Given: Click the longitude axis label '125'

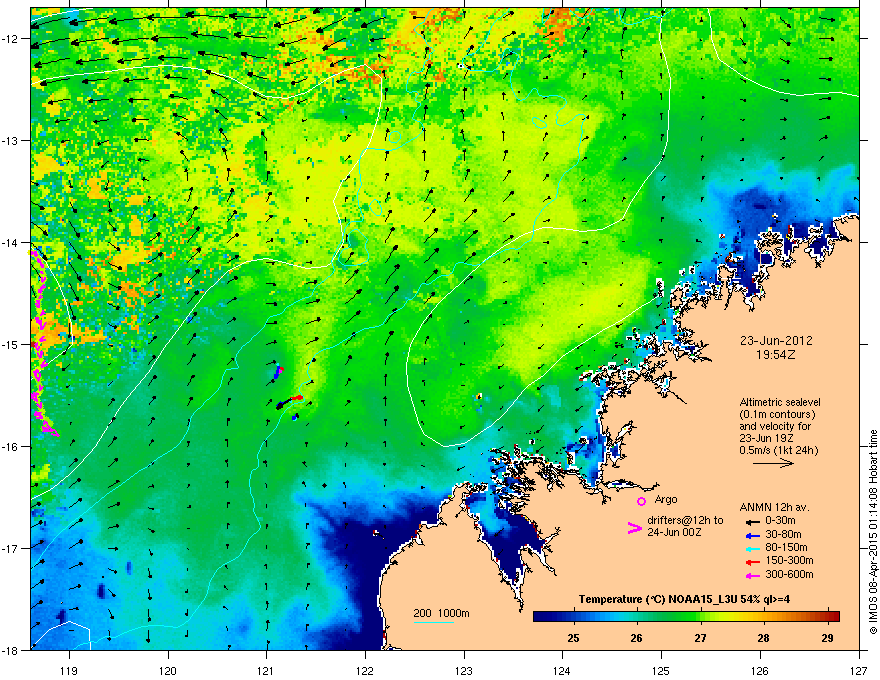Looking at the screenshot, I should pyautogui.click(x=661, y=670).
